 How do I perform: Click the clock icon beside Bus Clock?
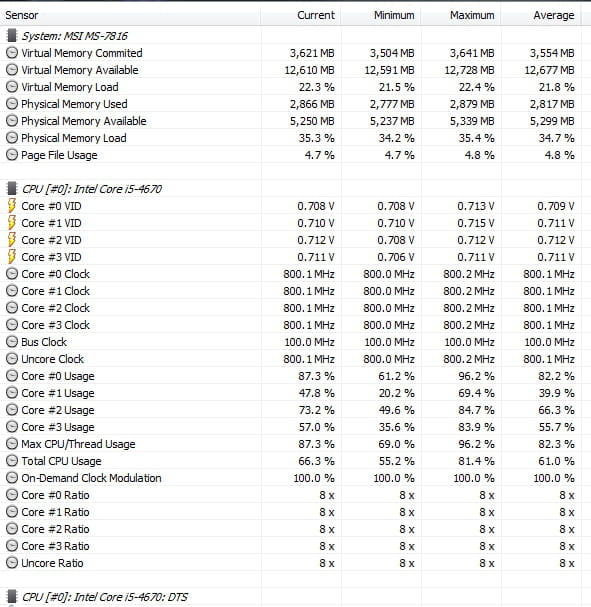pyautogui.click(x=12, y=342)
